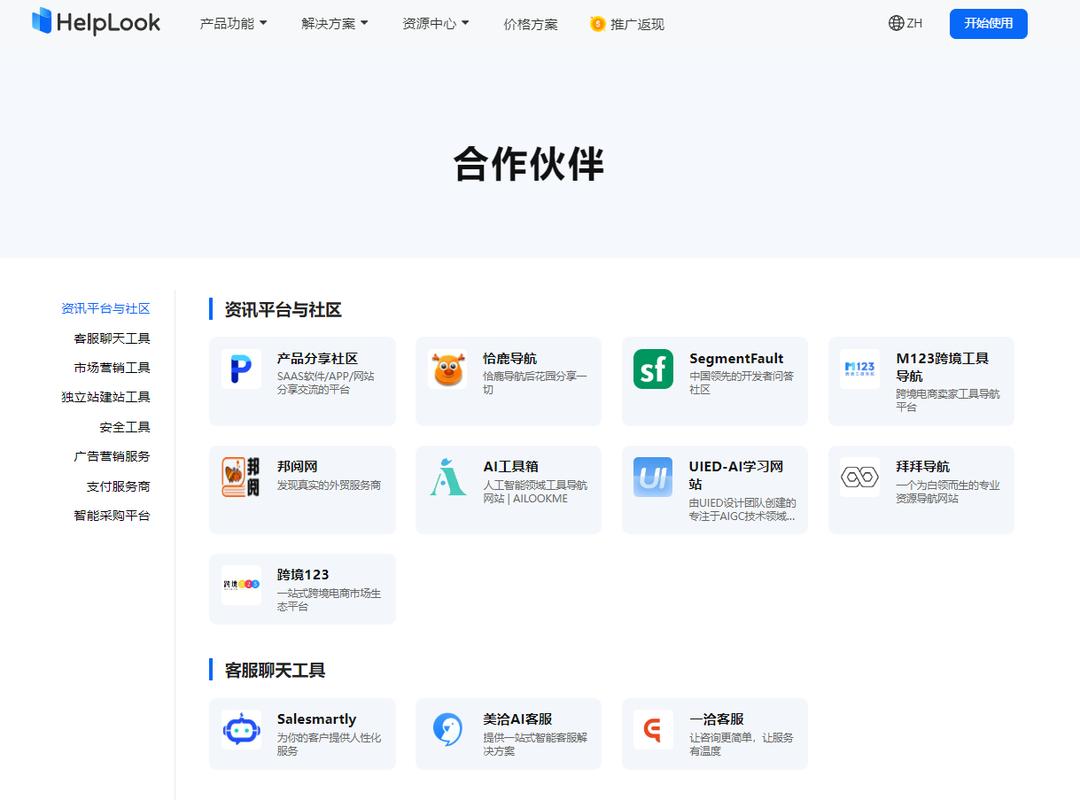Image resolution: width=1080 pixels, height=800 pixels.
Task: Select 智能采购平台 in the sidebar
Action: (112, 515)
